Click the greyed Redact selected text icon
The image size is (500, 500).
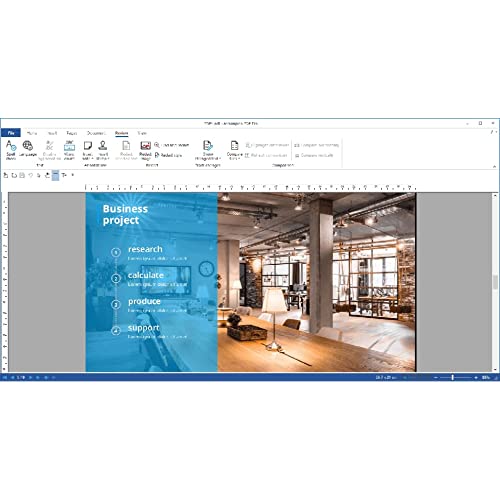pyautogui.click(x=126, y=149)
